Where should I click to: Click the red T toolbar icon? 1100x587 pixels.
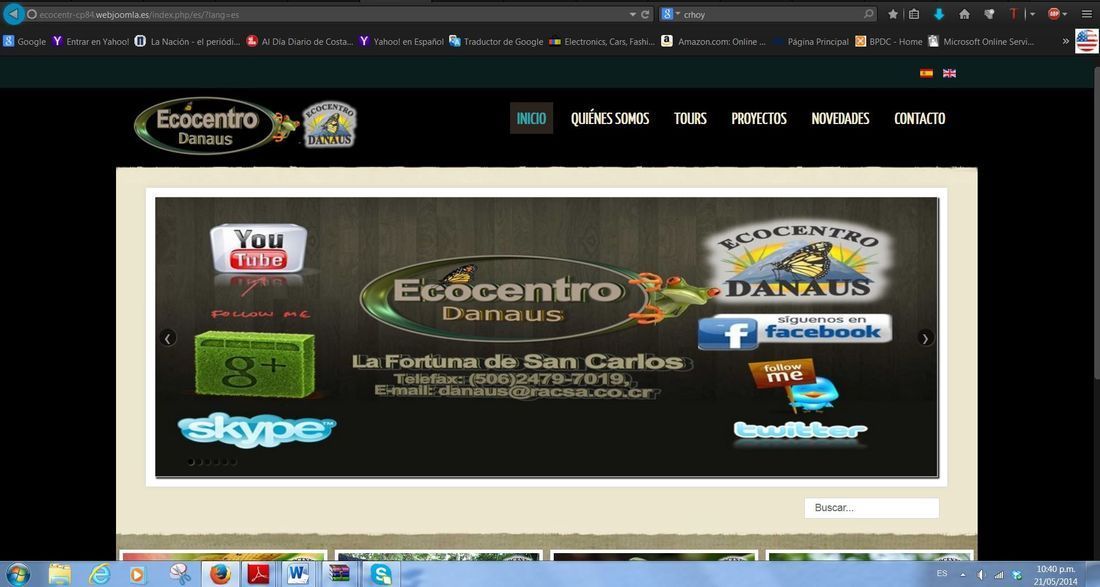click(1013, 14)
